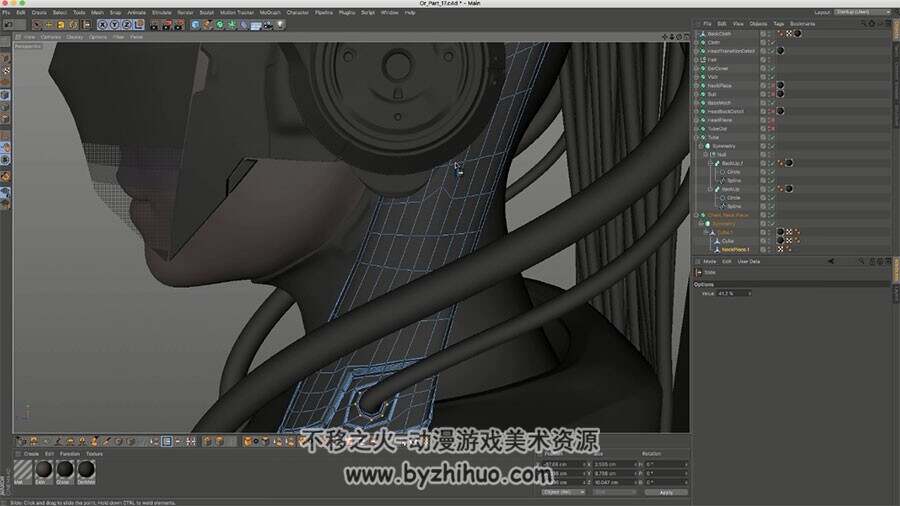This screenshot has width=900, height=506.
Task: Click User Data in Attribute manager
Action: (x=748, y=262)
